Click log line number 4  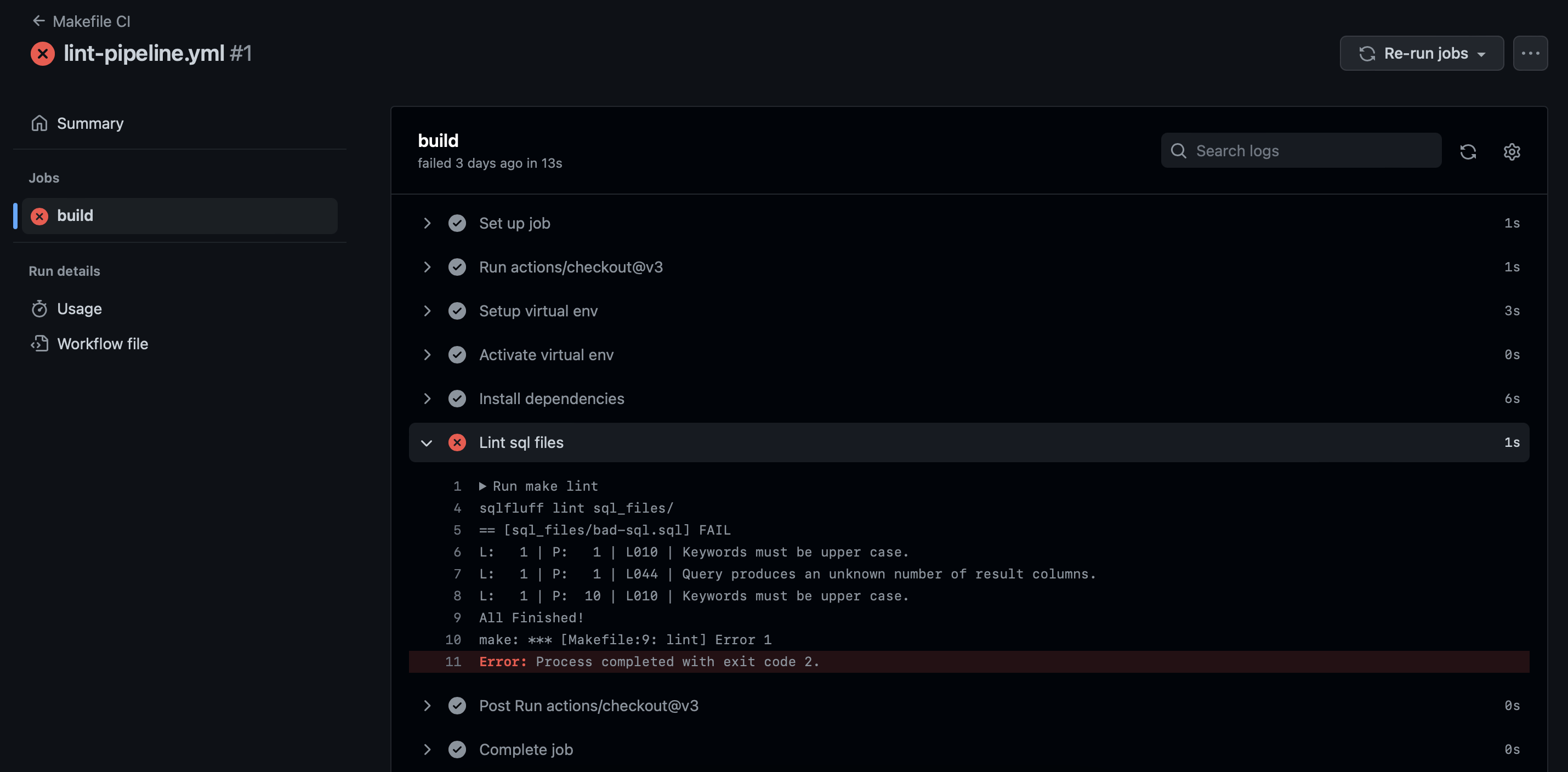pos(457,508)
